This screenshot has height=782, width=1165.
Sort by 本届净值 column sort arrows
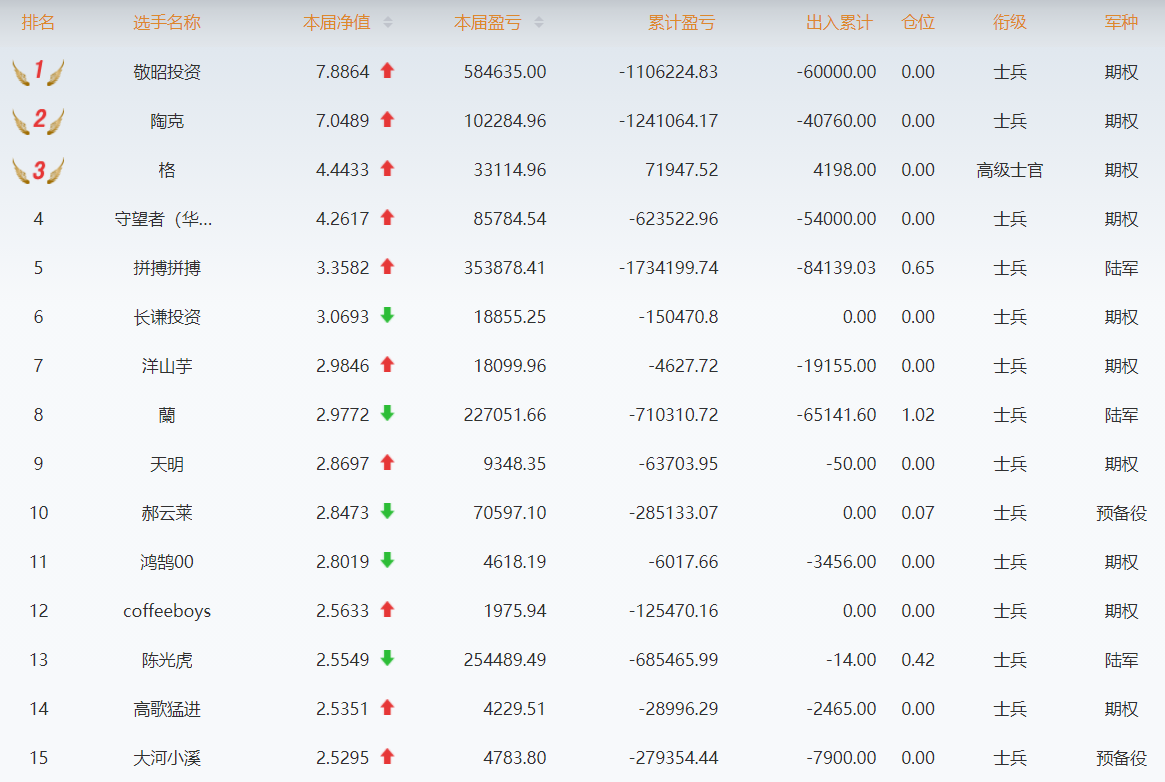388,23
